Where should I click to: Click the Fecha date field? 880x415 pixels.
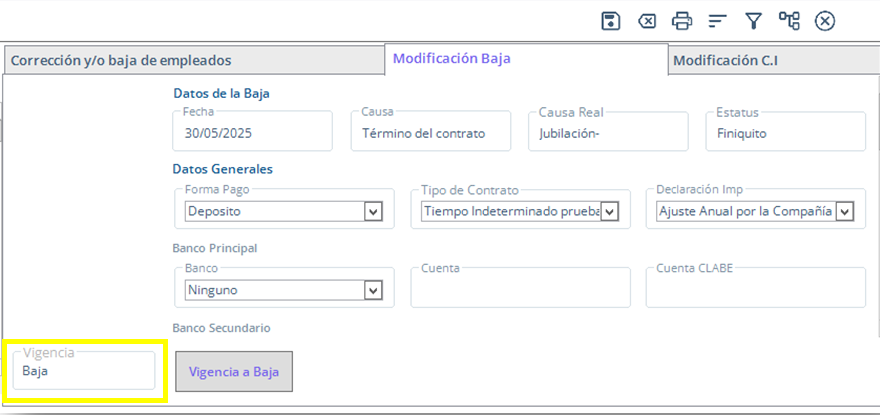pos(252,133)
